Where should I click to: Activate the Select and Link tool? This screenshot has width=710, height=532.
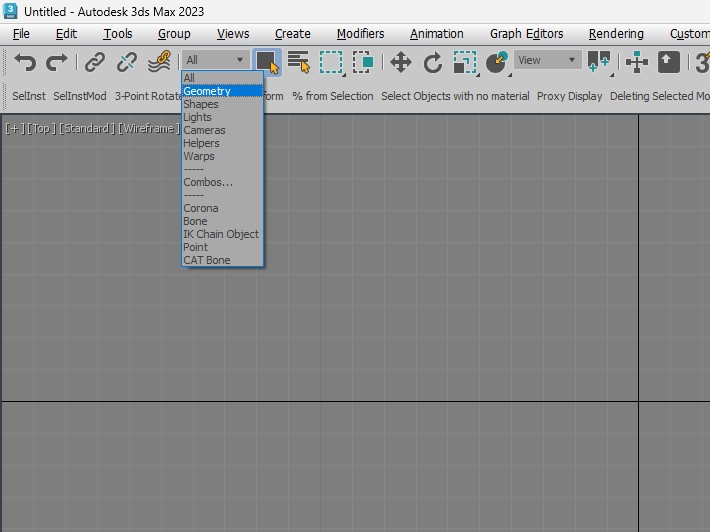pyautogui.click(x=95, y=62)
